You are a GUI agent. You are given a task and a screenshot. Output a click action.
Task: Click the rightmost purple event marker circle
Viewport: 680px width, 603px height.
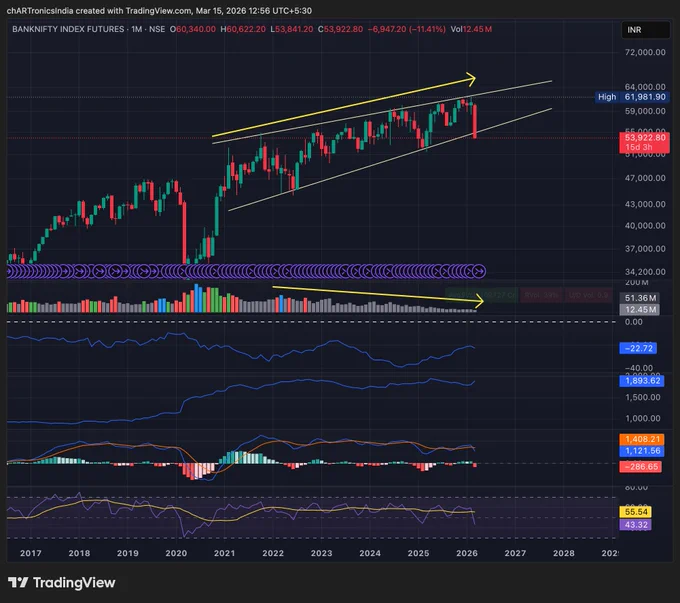pyautogui.click(x=479, y=272)
